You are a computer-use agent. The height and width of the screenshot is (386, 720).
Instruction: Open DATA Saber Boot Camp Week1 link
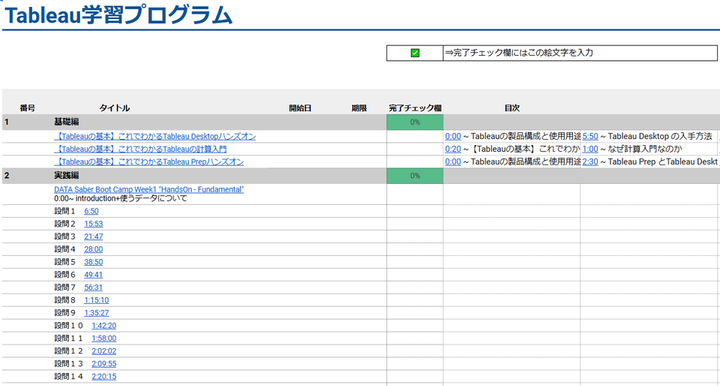149,189
